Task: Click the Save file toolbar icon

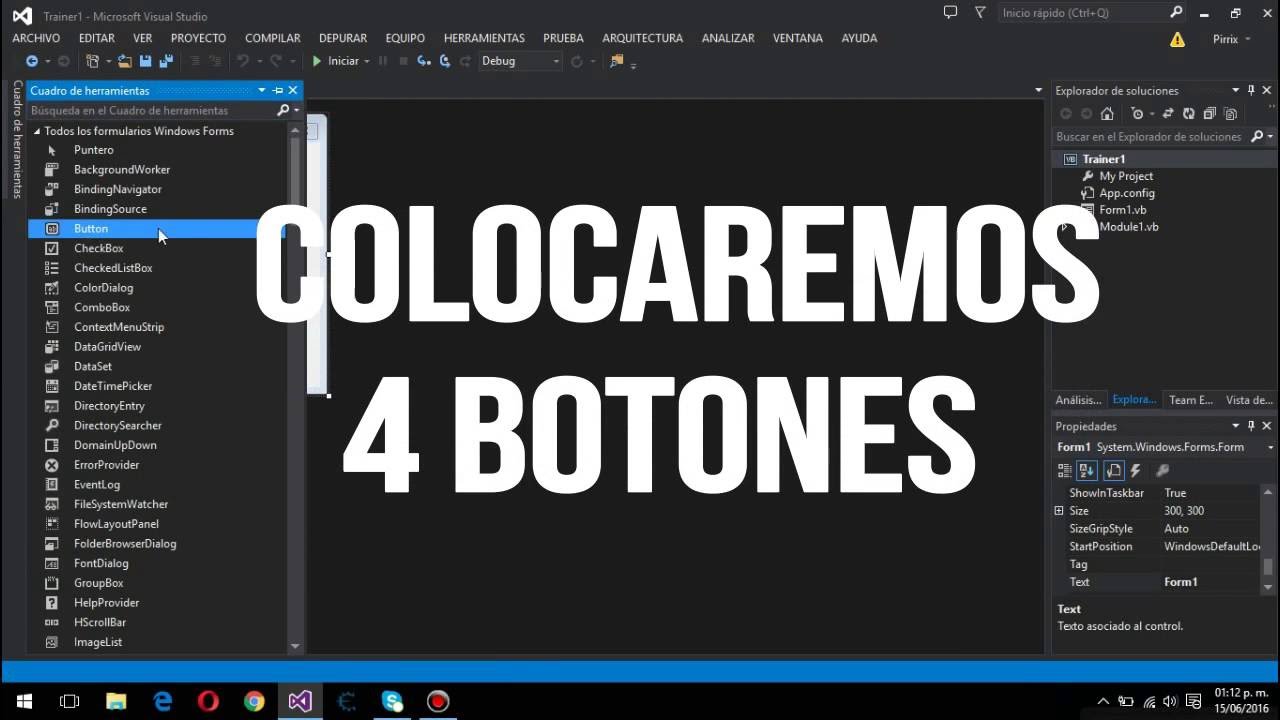Action: pos(145,61)
